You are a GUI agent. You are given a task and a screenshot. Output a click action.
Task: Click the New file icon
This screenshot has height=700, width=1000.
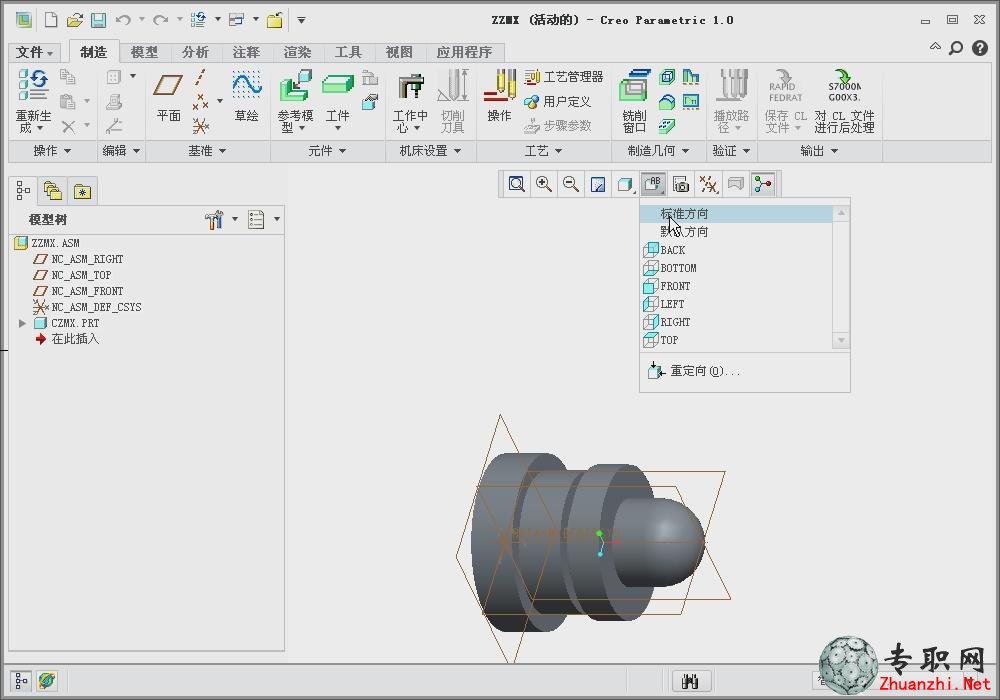pos(50,20)
